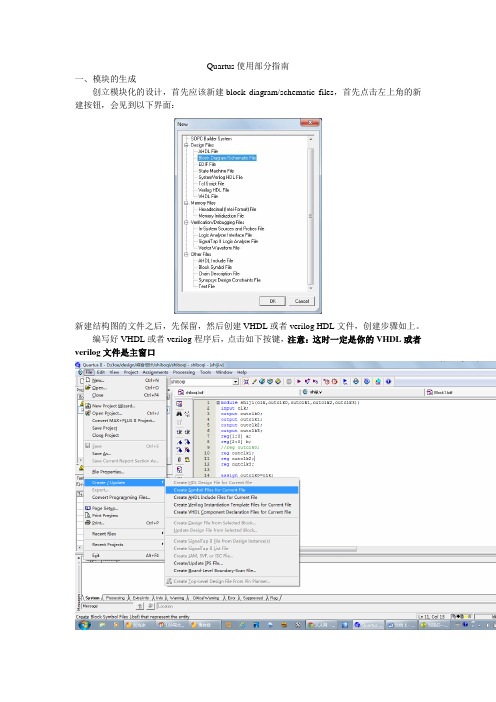Select the Error messages tab
The width and height of the screenshot is (496, 702).
click(231, 598)
